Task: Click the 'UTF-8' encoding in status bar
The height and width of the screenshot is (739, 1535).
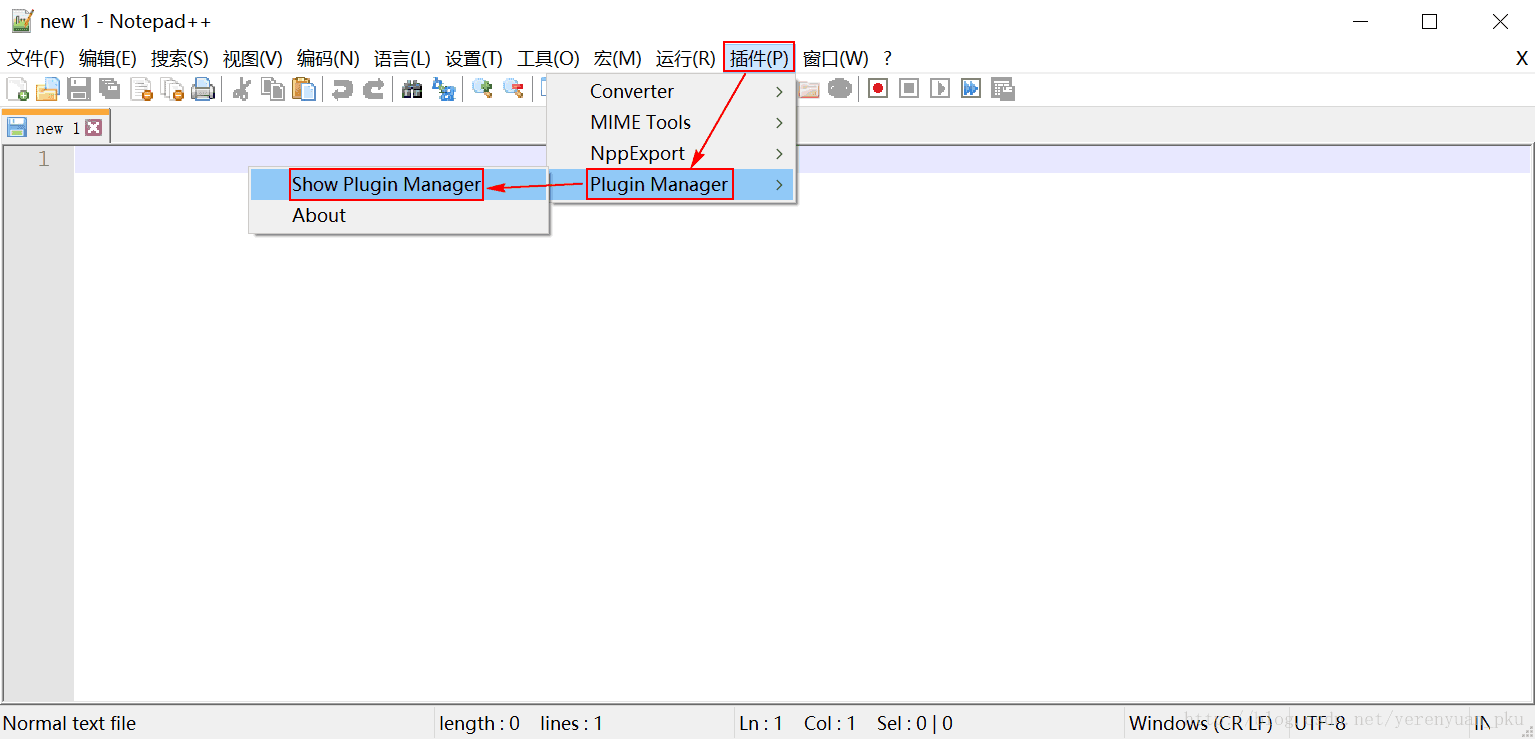Action: [x=1320, y=723]
